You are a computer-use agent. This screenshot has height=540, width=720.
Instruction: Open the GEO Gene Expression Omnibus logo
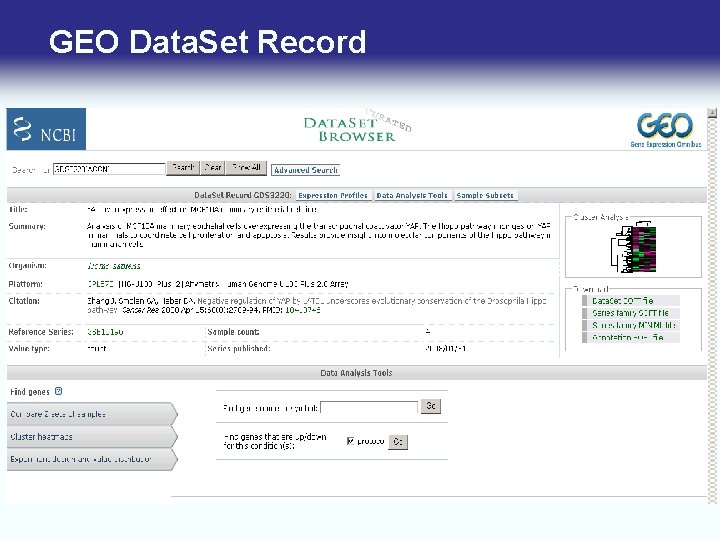click(x=666, y=130)
